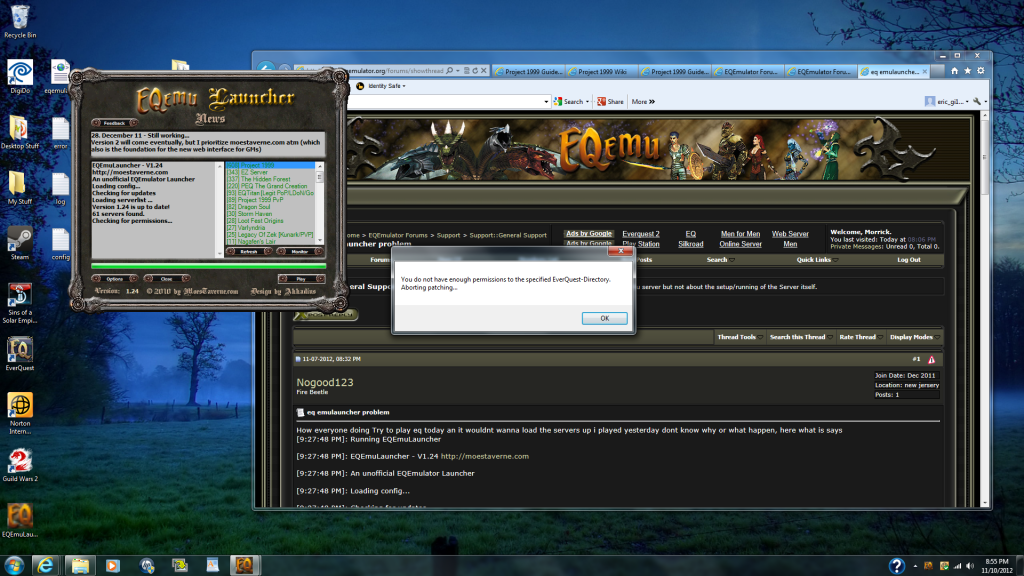Switch to the first EQEmulator Forum tab
This screenshot has width=1024, height=576.
[748, 72]
